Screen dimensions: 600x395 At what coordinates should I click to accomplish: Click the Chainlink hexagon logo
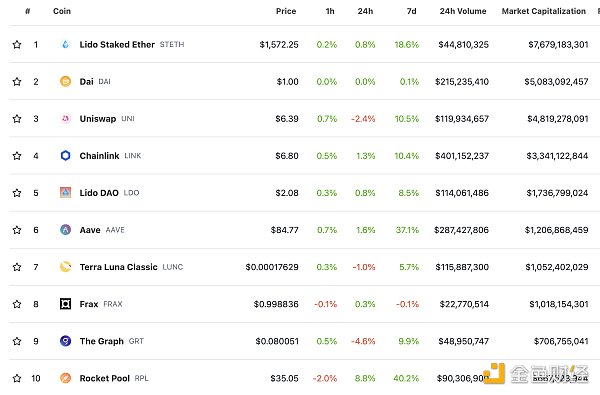(65, 156)
